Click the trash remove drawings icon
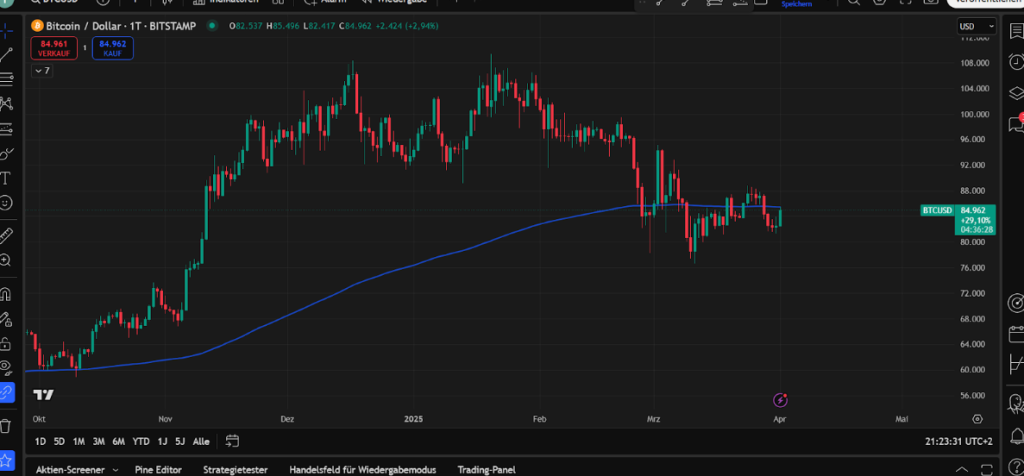Image resolution: width=1024 pixels, height=476 pixels. pos(6,426)
